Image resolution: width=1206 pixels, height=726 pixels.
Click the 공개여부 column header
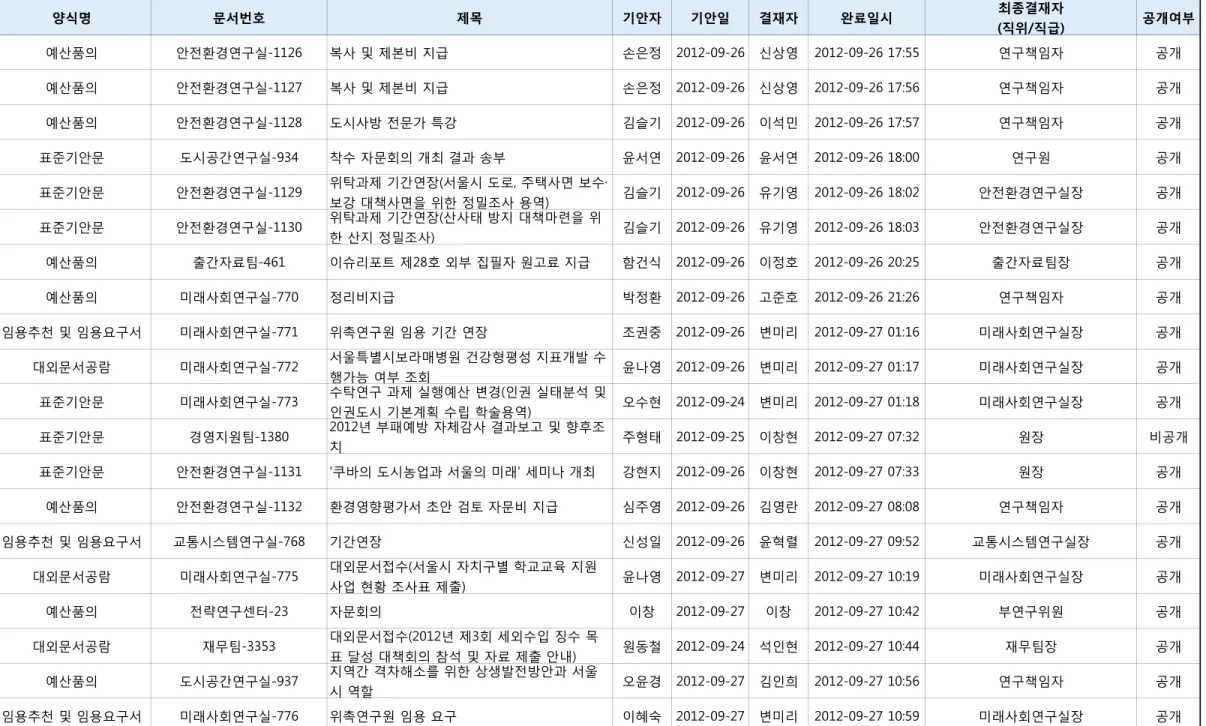[1168, 18]
